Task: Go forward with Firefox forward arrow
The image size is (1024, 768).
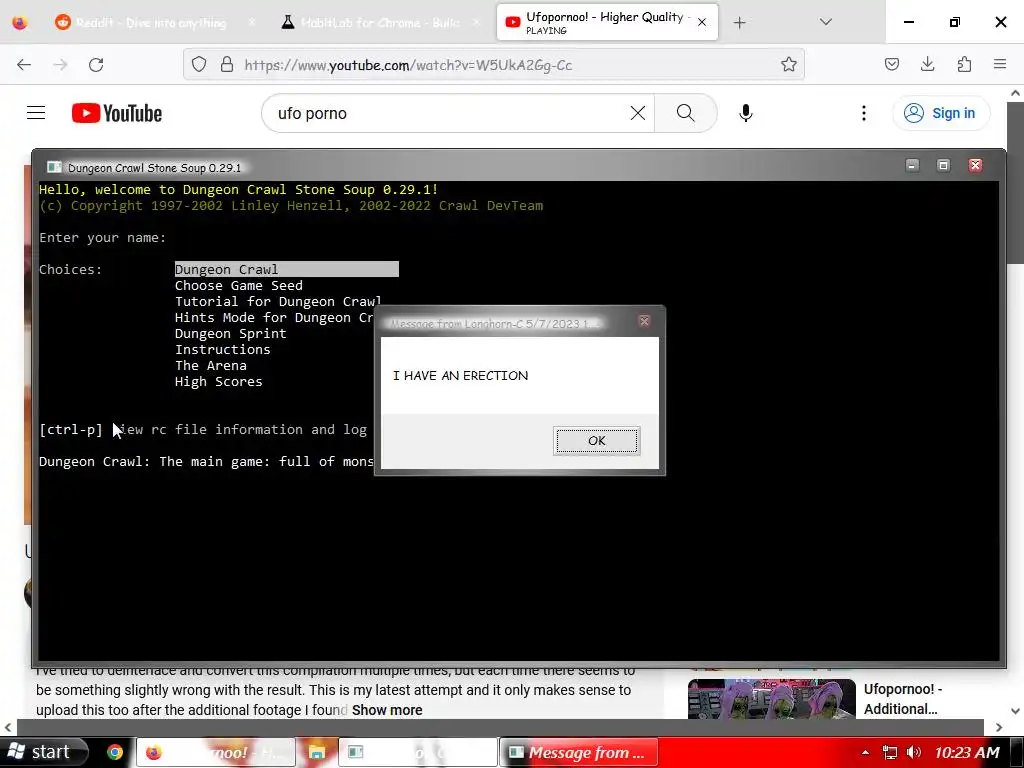Action: coord(60,64)
